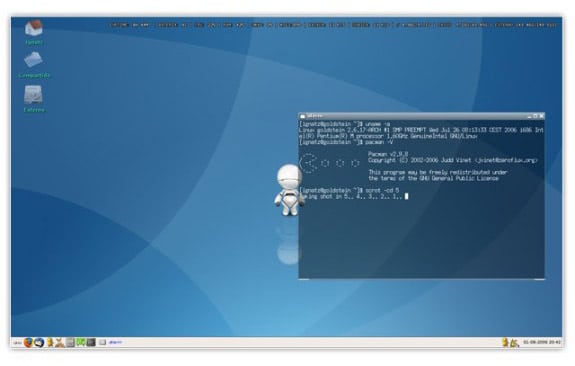Click the Judd Vinet copyright line in terminal
Image resolution: width=575 pixels, height=366 pixels.
point(453,160)
